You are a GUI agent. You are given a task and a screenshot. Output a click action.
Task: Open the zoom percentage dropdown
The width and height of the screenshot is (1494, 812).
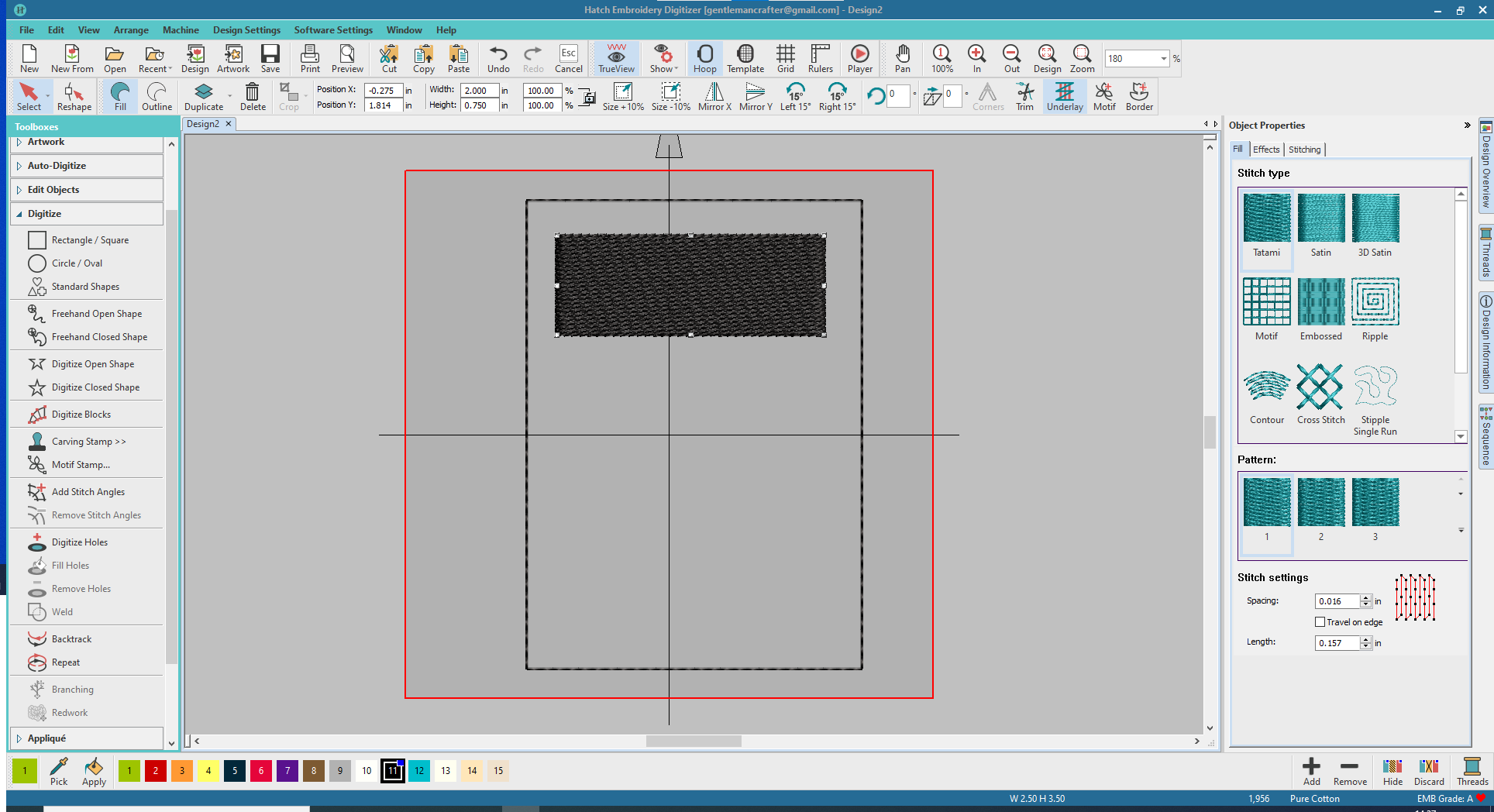click(1163, 59)
